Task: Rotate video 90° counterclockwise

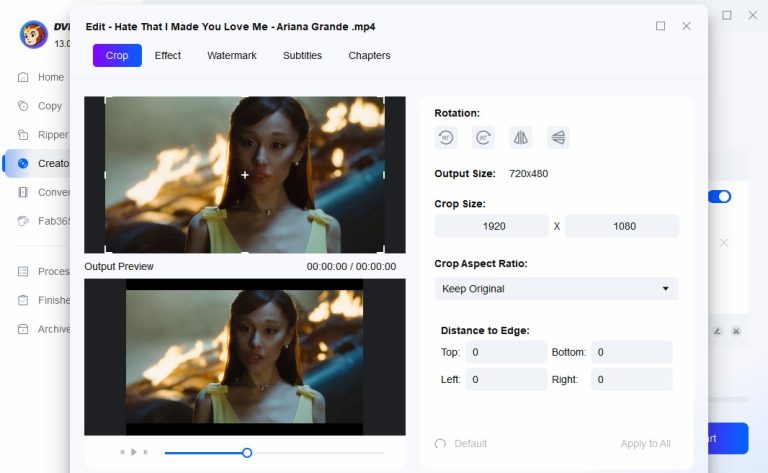Action: 446,138
